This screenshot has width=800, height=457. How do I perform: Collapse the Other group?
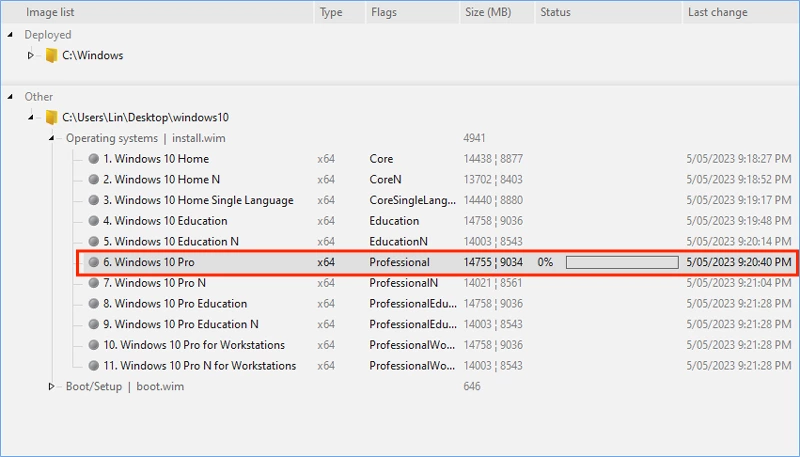[x=10, y=96]
